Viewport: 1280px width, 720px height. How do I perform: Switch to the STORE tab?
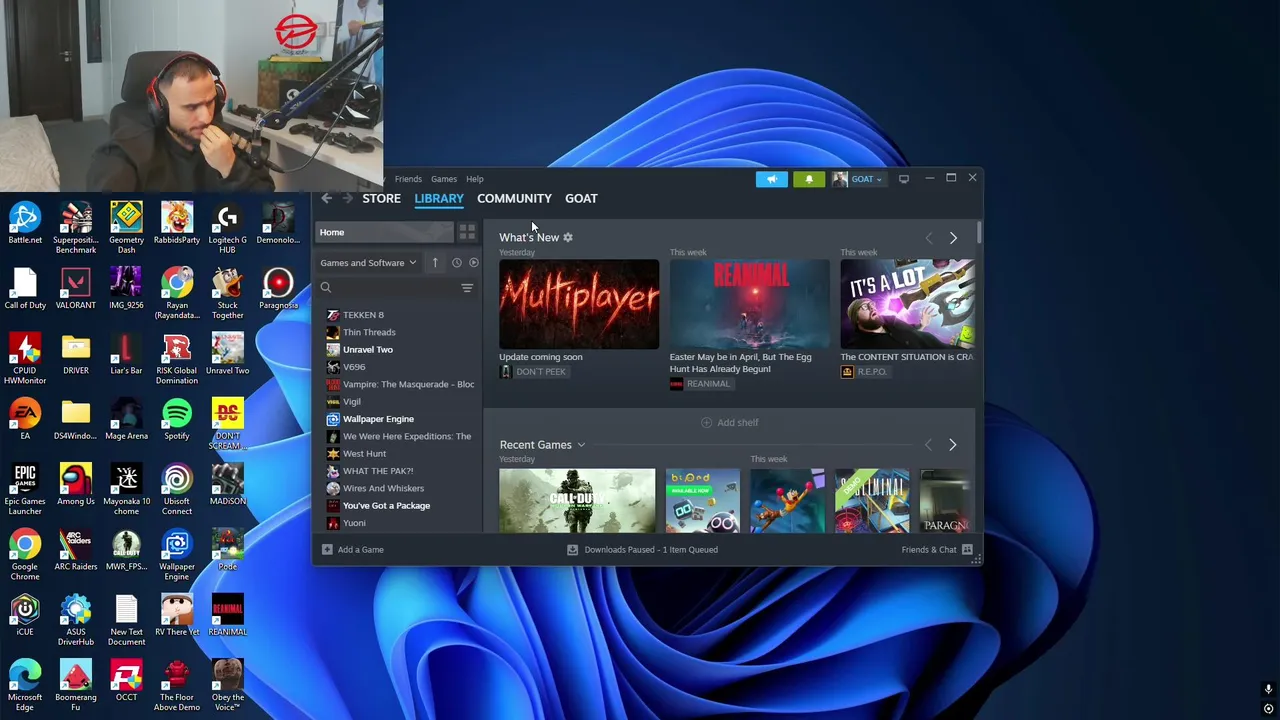pyautogui.click(x=381, y=198)
